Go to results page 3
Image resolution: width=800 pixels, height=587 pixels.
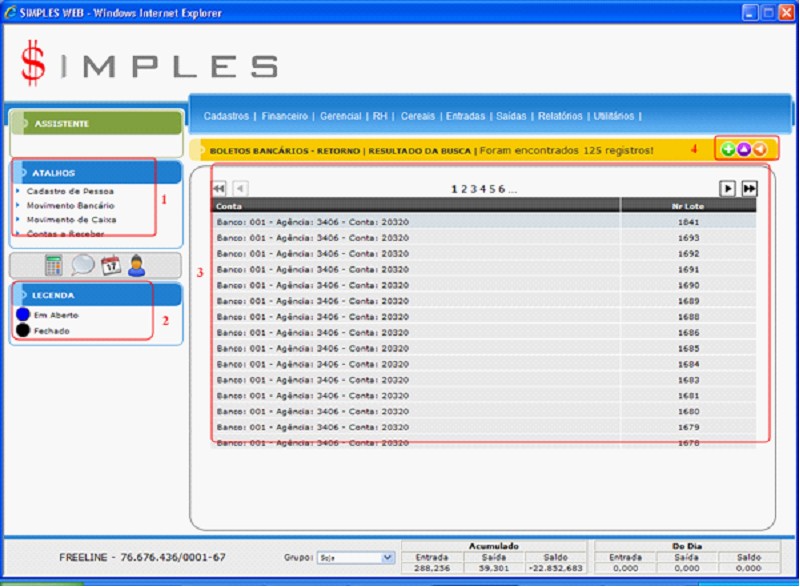473,189
